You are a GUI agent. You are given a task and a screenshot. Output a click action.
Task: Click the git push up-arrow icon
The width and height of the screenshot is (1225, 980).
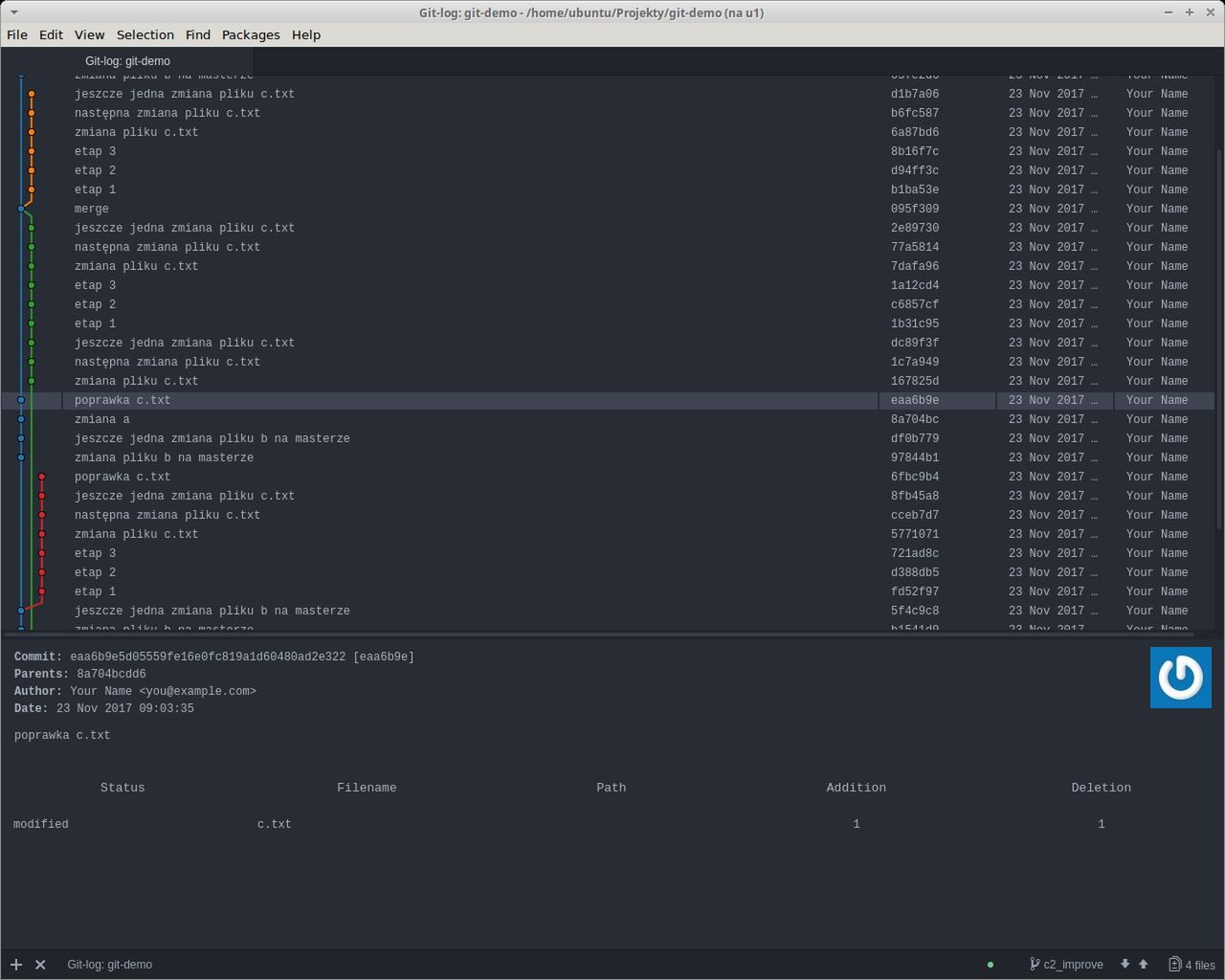click(x=1143, y=965)
